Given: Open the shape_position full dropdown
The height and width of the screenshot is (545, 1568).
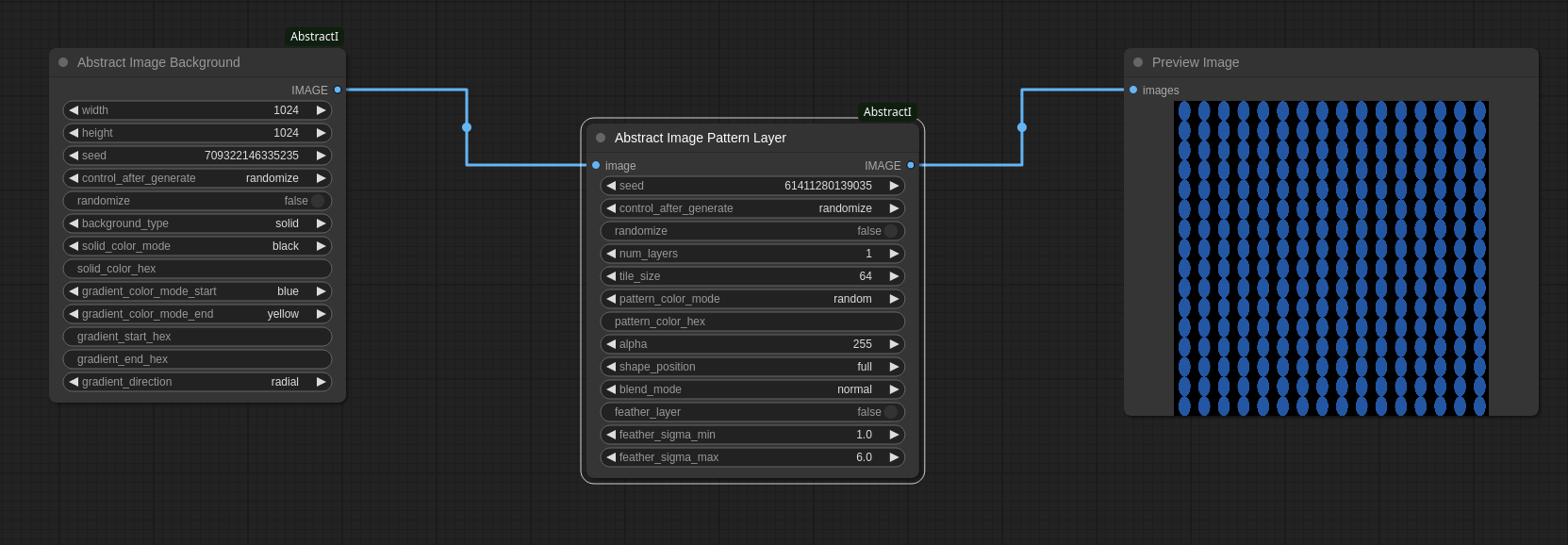Looking at the screenshot, I should [752, 367].
